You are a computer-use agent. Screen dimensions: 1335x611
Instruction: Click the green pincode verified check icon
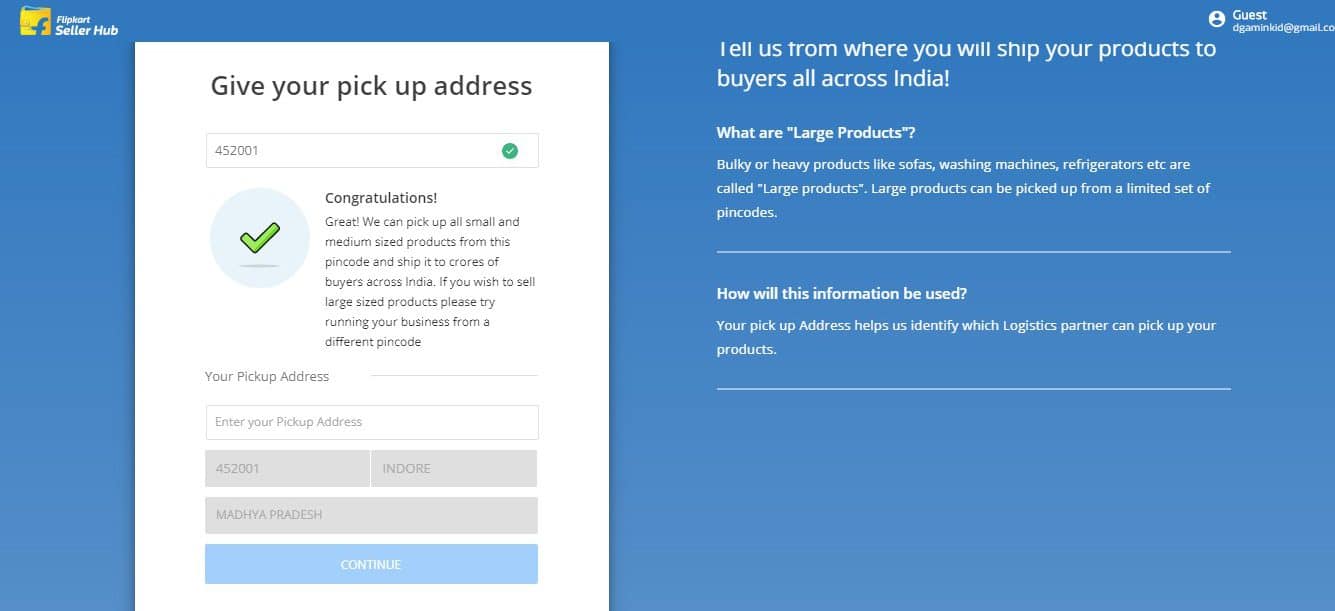(x=510, y=151)
